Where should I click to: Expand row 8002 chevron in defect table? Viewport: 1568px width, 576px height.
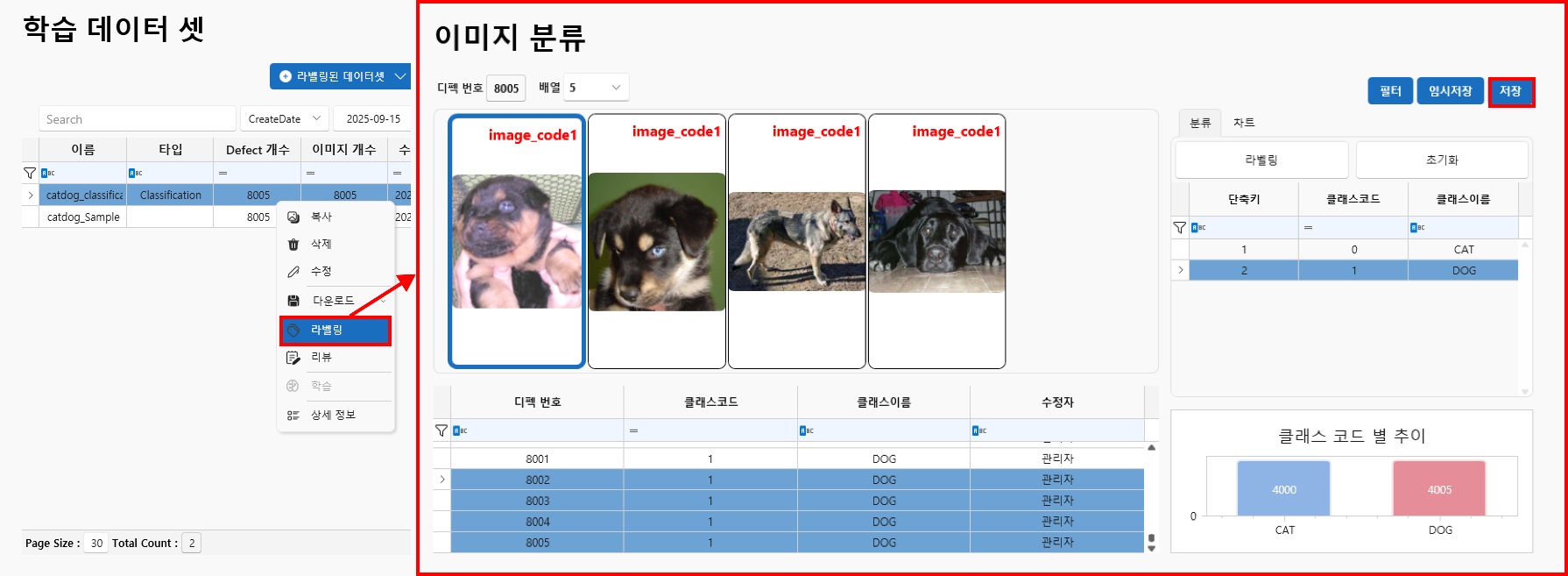442,480
